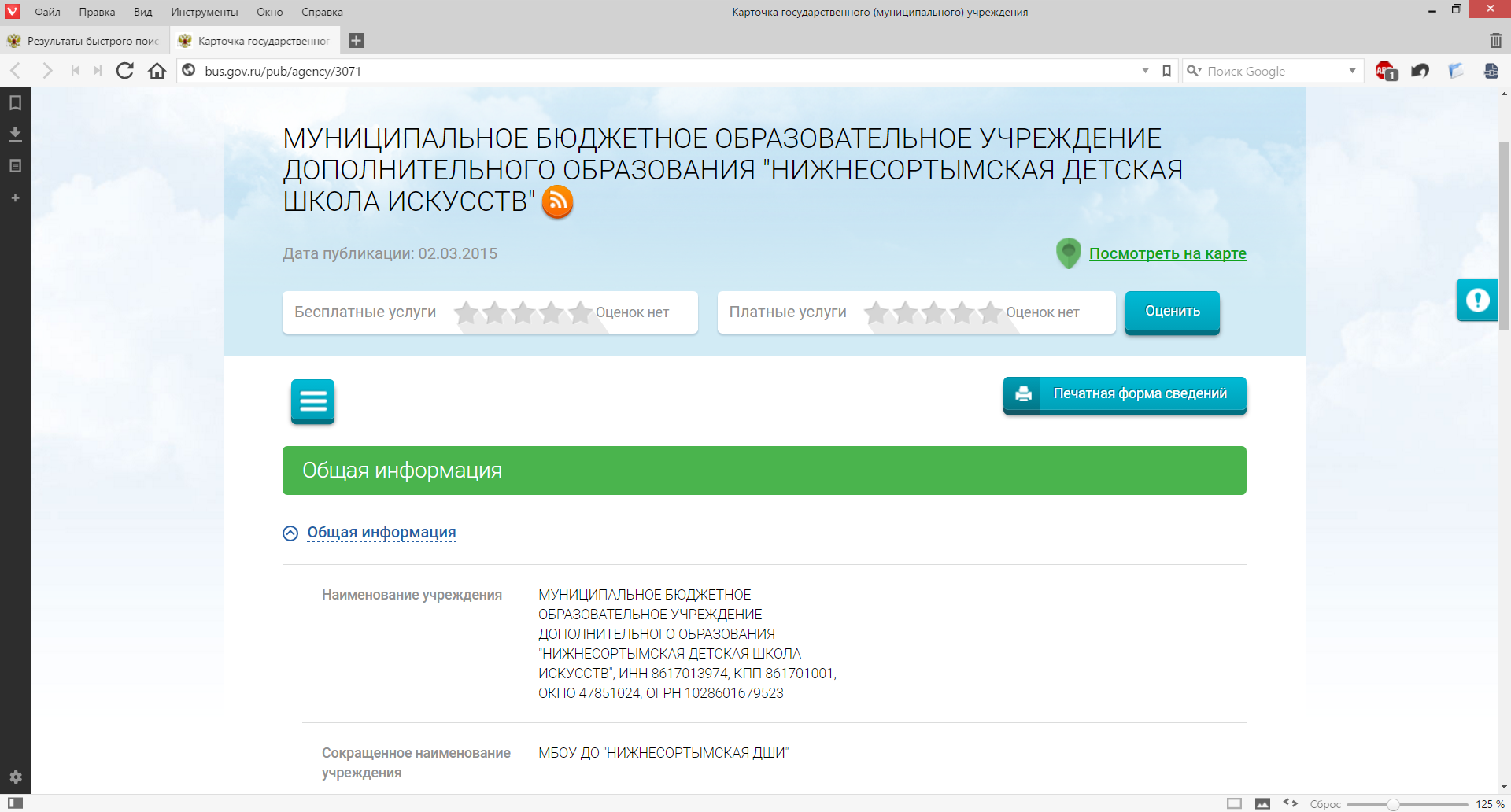This screenshot has height=812, width=1511.
Task: Go back to the previous page
Action: [16, 71]
